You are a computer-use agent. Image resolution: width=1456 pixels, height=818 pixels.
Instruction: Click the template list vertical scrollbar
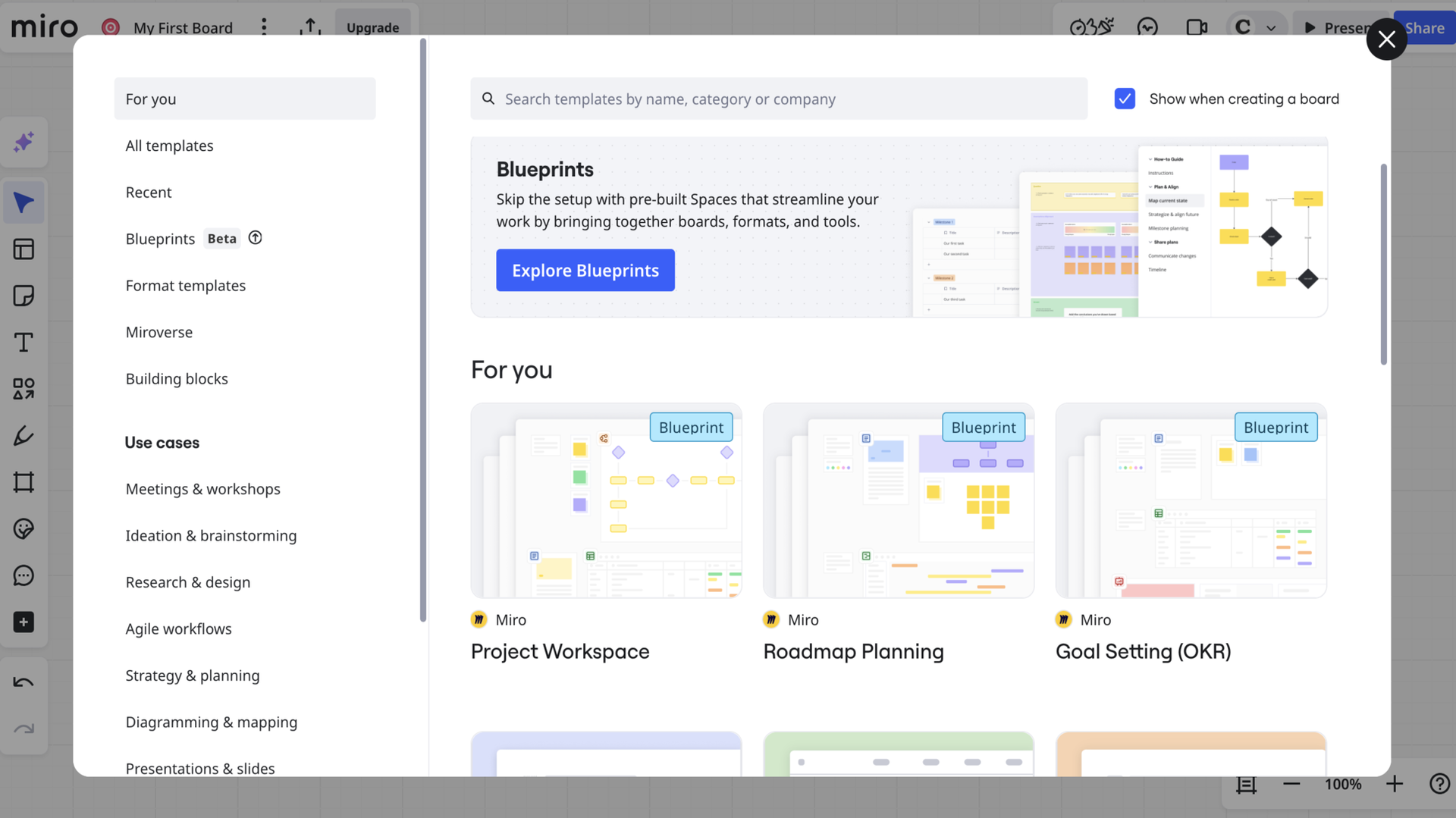tap(1383, 264)
